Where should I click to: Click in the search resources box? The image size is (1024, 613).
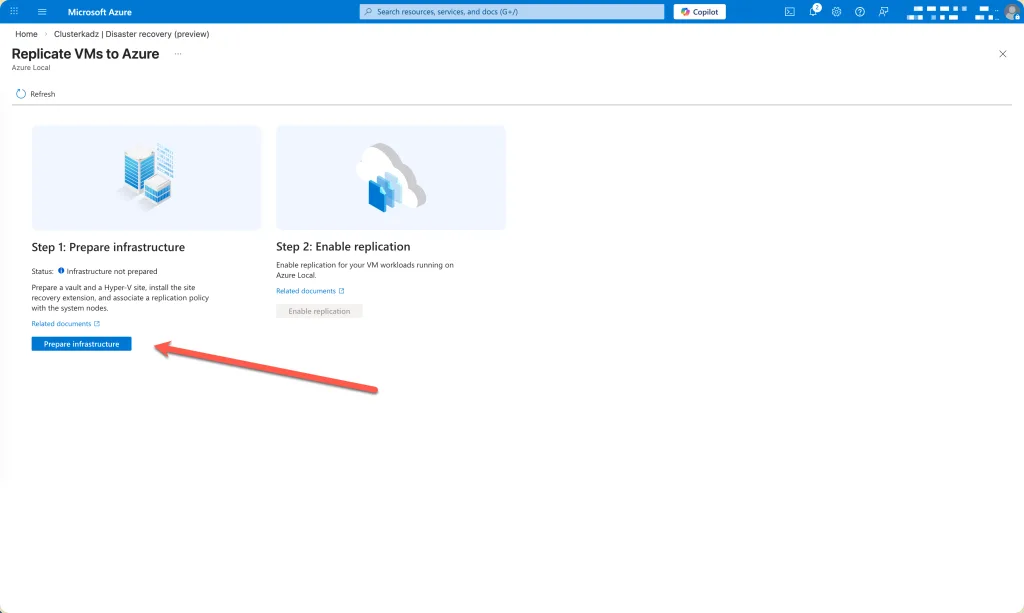(x=512, y=12)
